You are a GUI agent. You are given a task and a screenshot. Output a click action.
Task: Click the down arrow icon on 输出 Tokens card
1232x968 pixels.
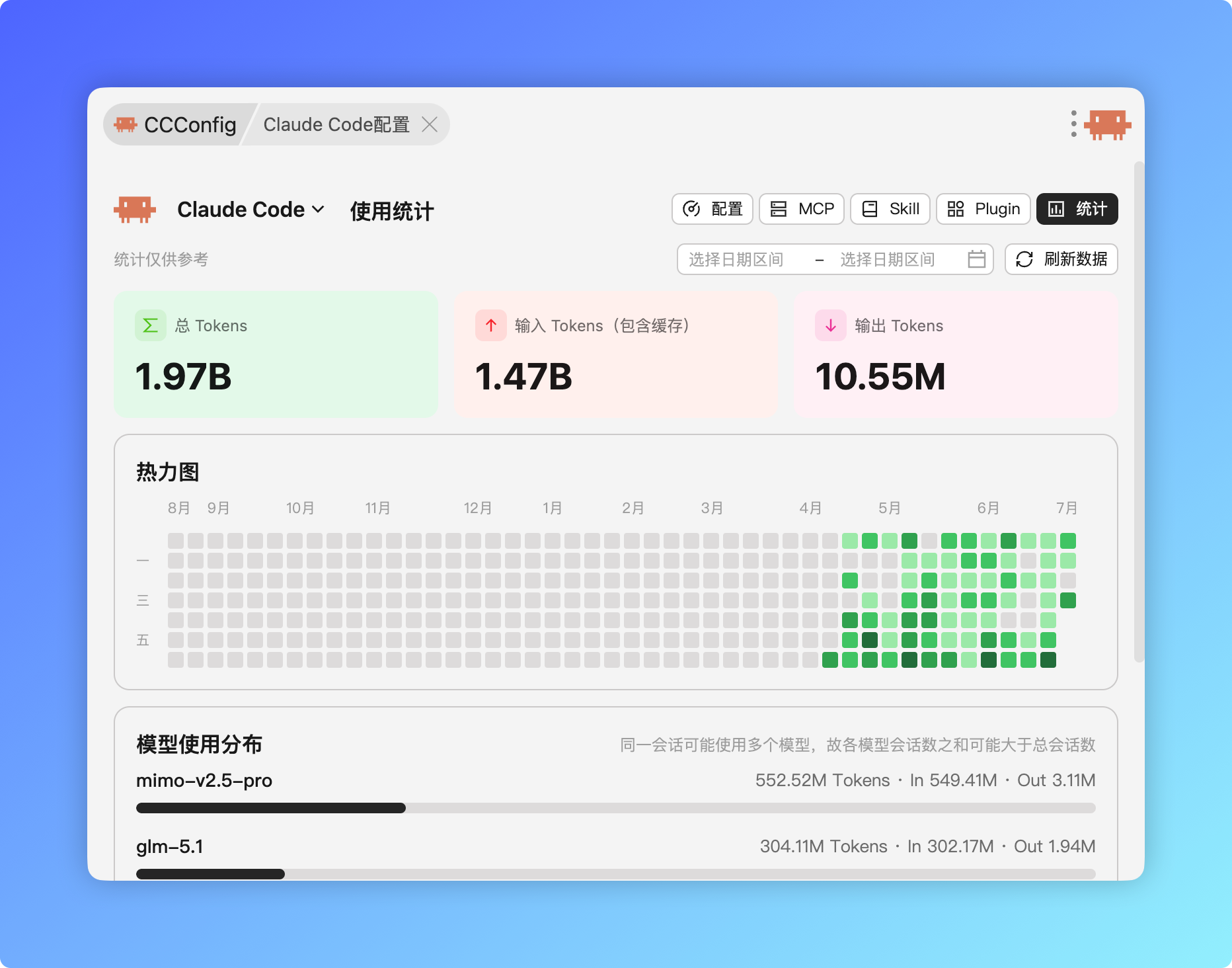[831, 325]
